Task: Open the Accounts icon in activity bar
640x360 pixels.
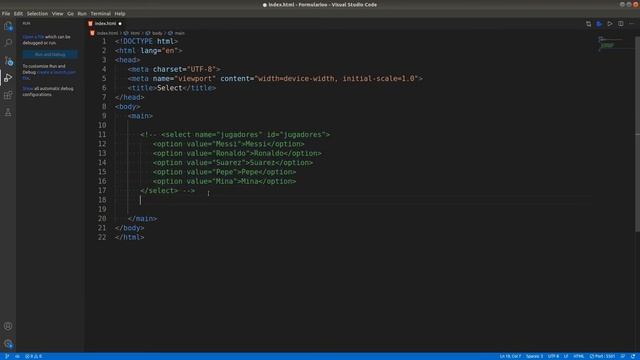Action: point(8,326)
